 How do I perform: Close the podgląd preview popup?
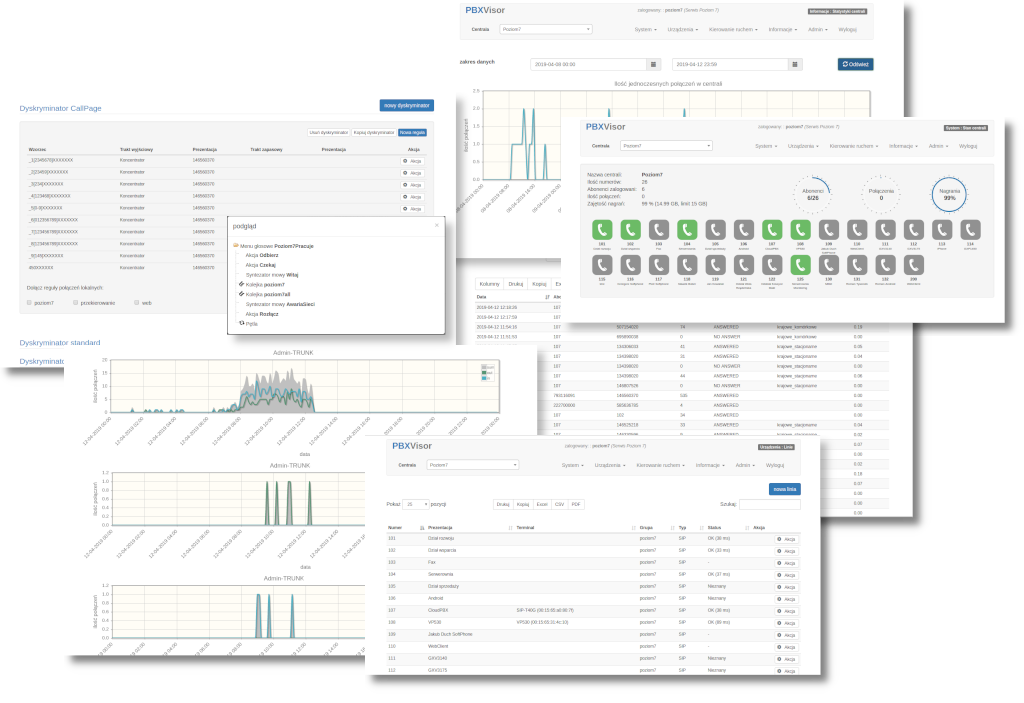point(437,225)
